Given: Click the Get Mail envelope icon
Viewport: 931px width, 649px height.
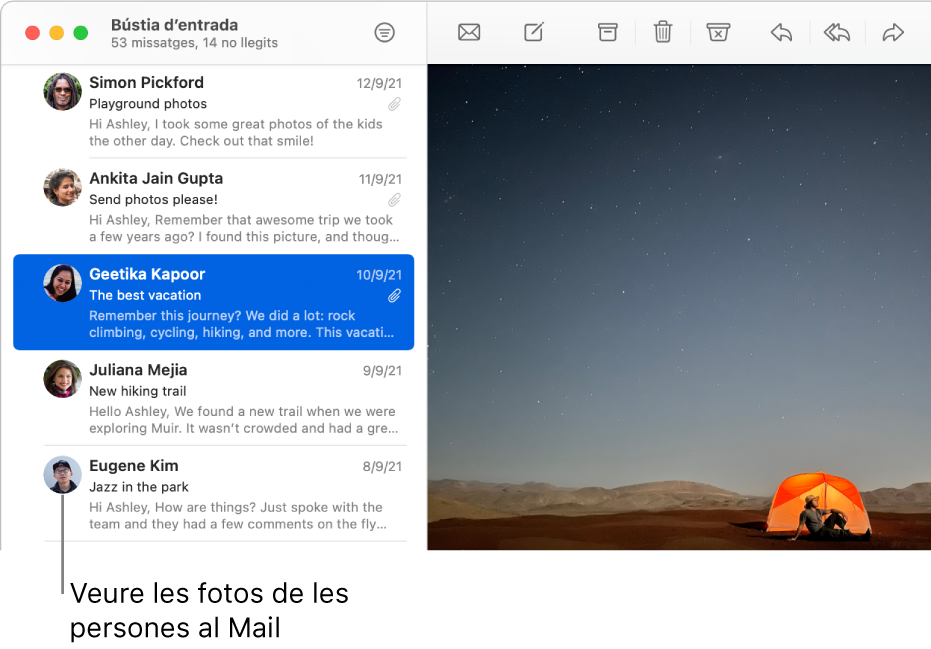Looking at the screenshot, I should tap(468, 32).
